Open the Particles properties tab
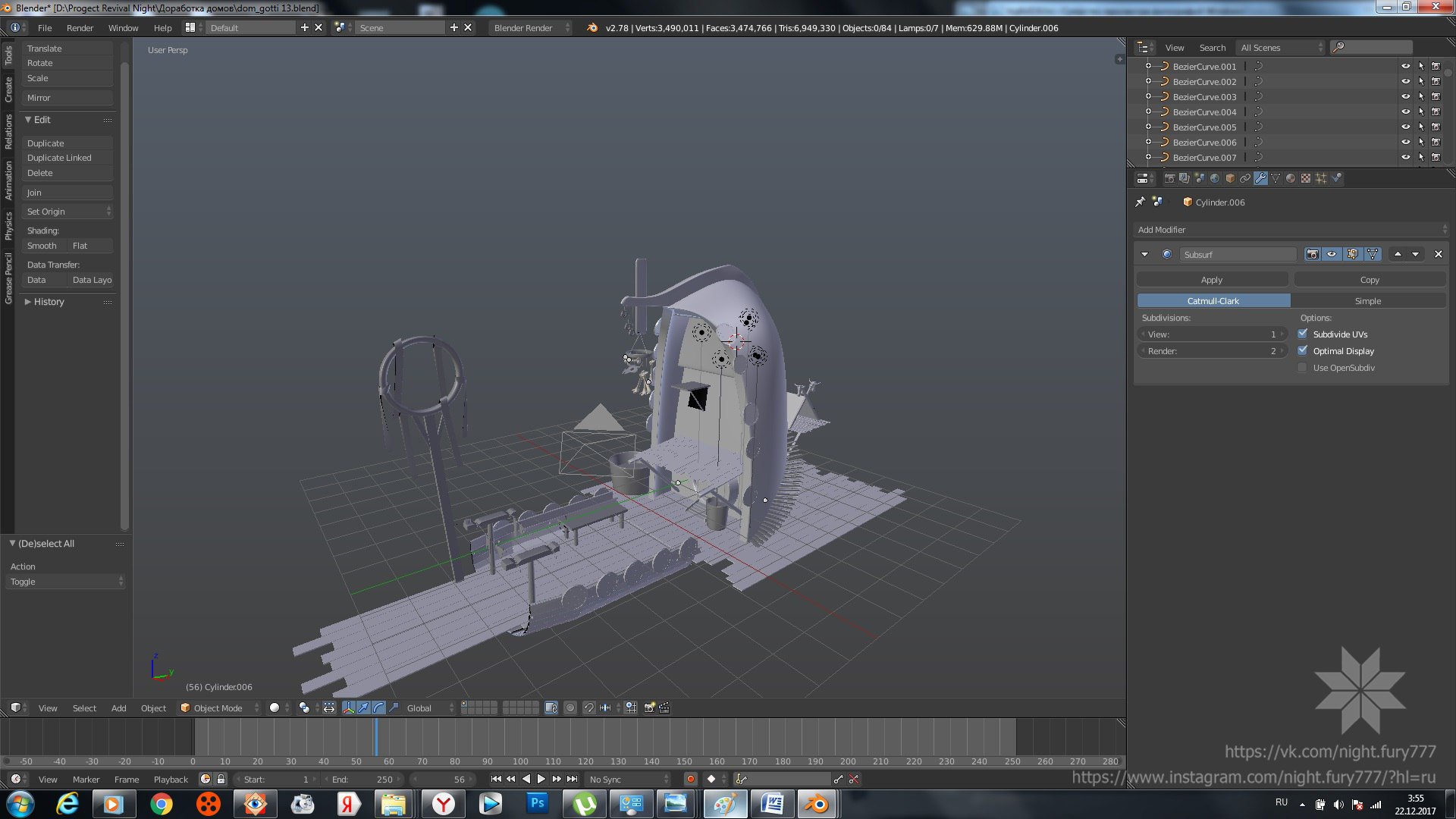Image resolution: width=1456 pixels, height=819 pixels. [x=1321, y=178]
